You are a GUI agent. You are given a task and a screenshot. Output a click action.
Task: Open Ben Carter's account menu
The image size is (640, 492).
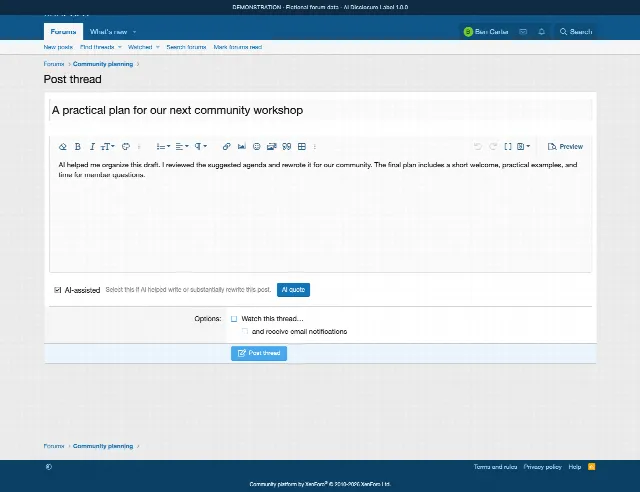coord(486,31)
